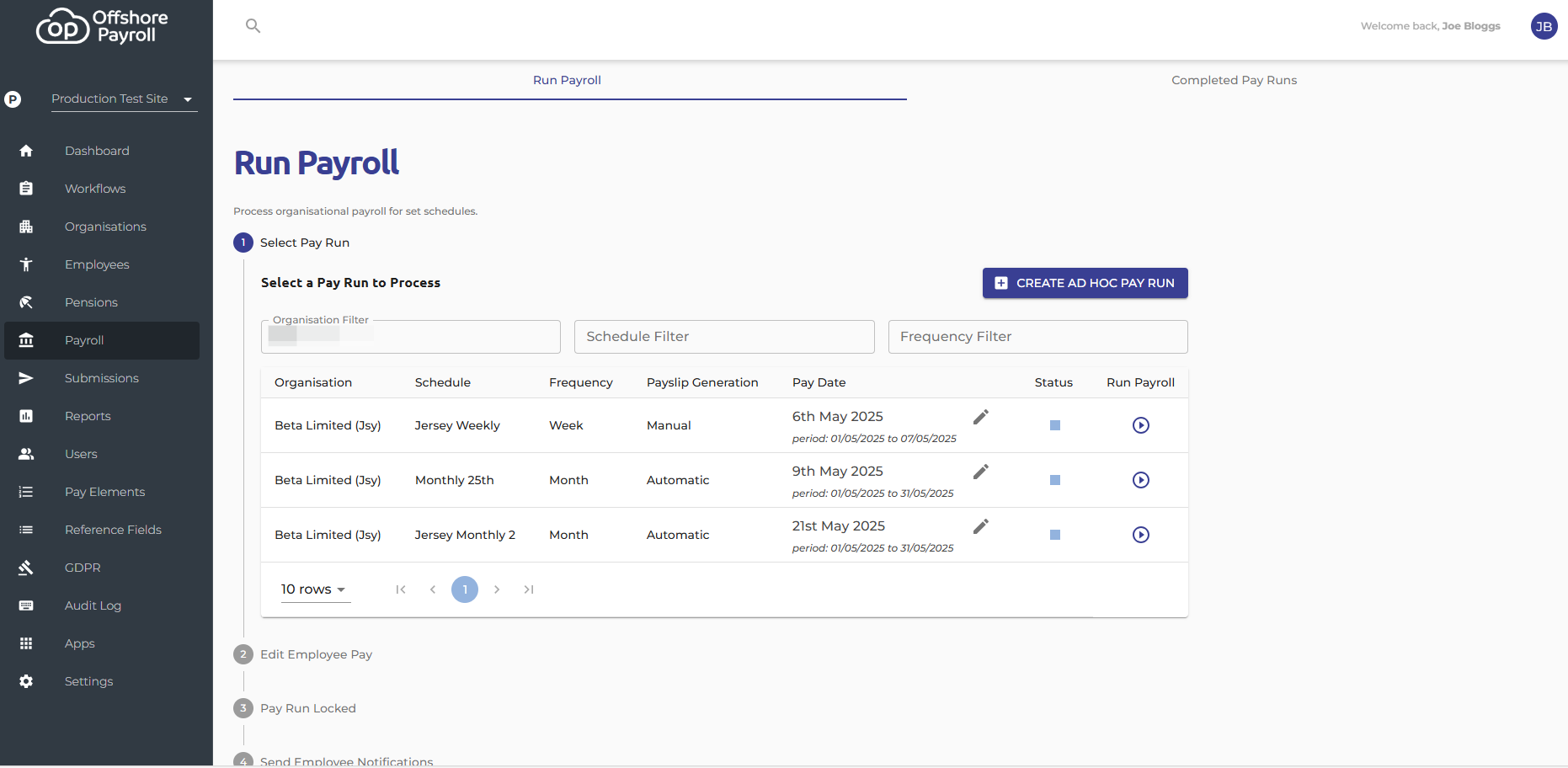The image size is (1568, 768).
Task: Select Submissions in the sidebar
Action: pyautogui.click(x=102, y=378)
